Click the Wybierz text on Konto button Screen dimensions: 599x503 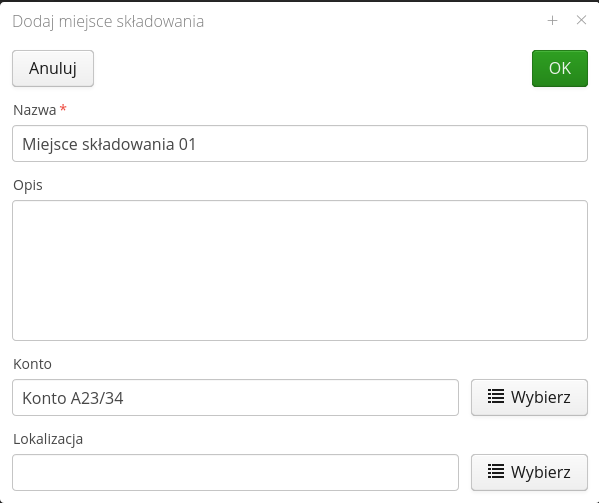pyautogui.click(x=541, y=397)
